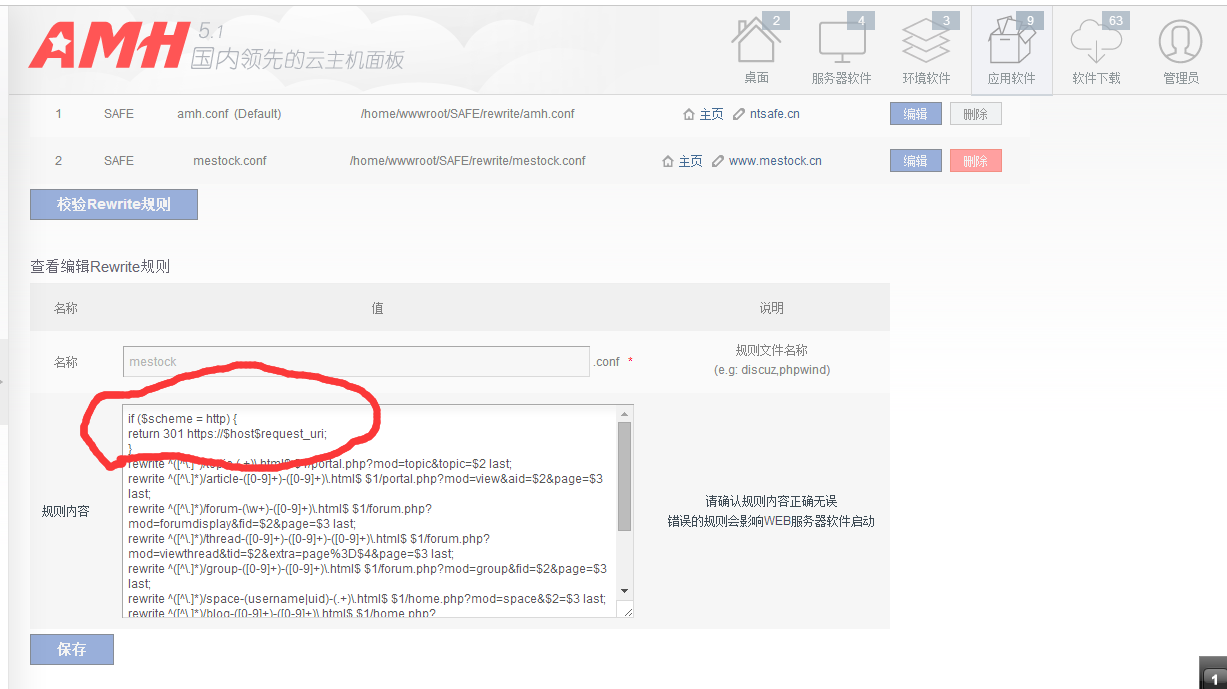Open the www.mestock.cn domain link
The image size is (1227, 689).
point(775,161)
